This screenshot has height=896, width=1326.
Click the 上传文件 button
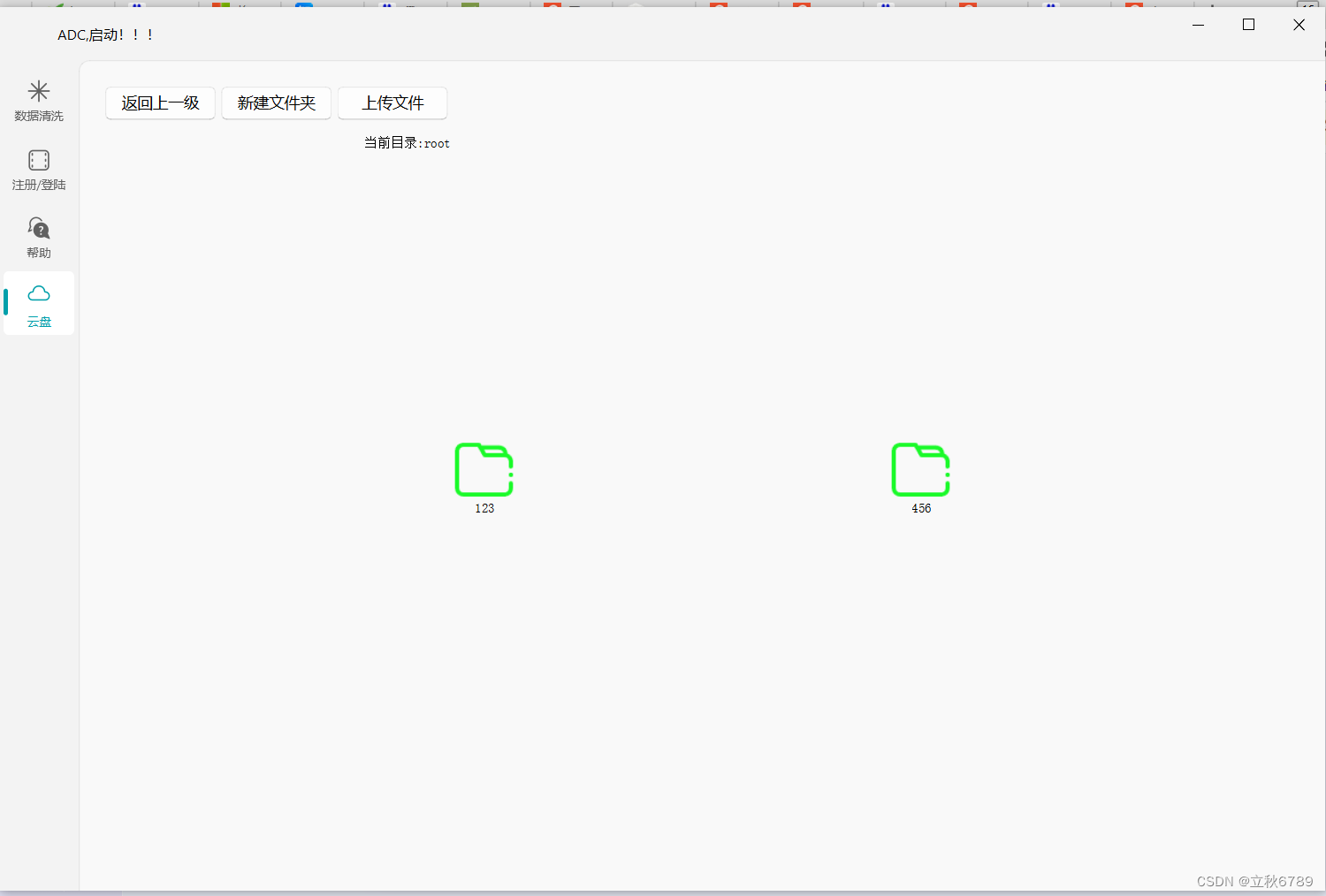(392, 103)
